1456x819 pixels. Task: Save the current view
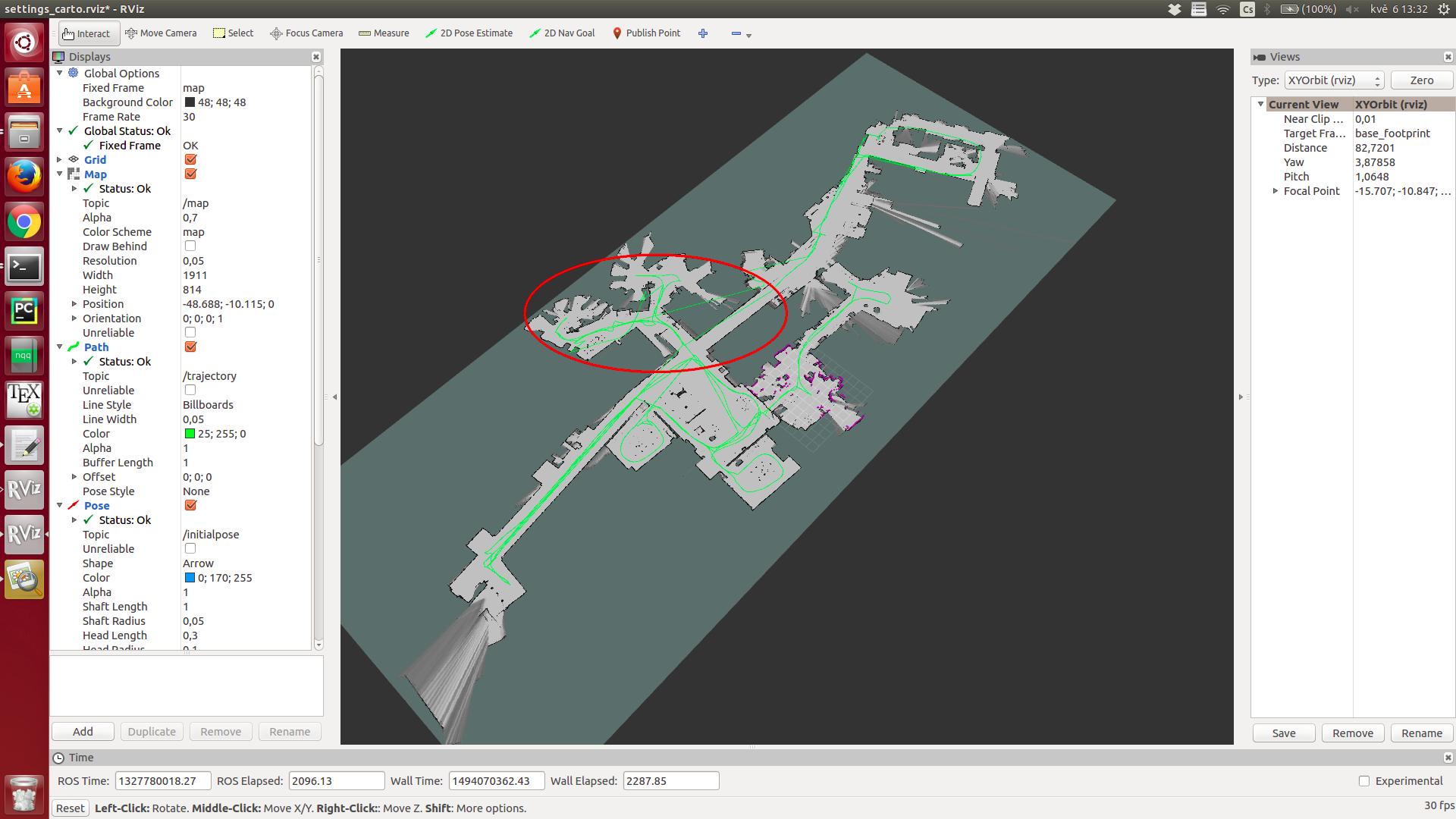(1284, 733)
